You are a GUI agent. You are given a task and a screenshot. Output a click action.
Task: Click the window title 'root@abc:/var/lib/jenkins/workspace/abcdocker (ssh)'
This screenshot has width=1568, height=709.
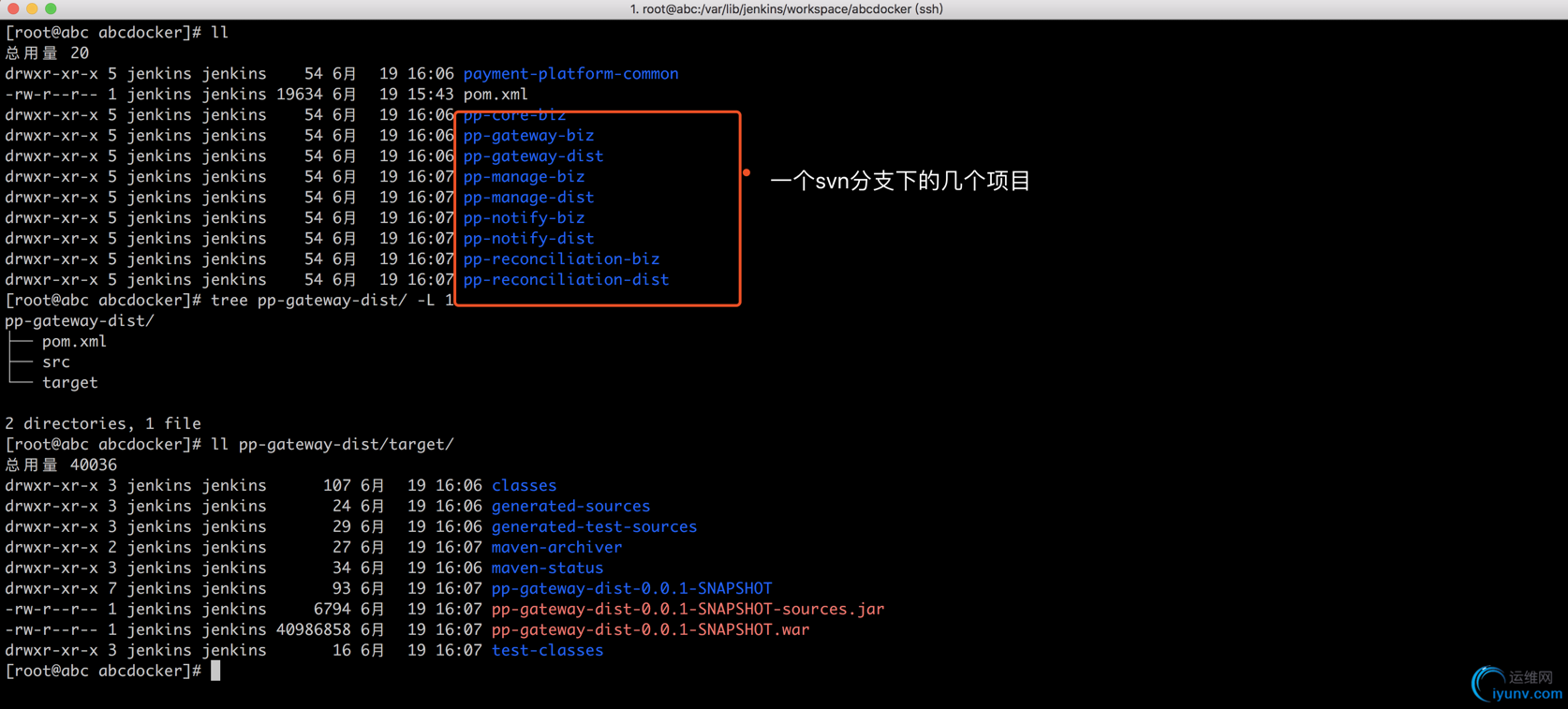pyautogui.click(x=786, y=9)
